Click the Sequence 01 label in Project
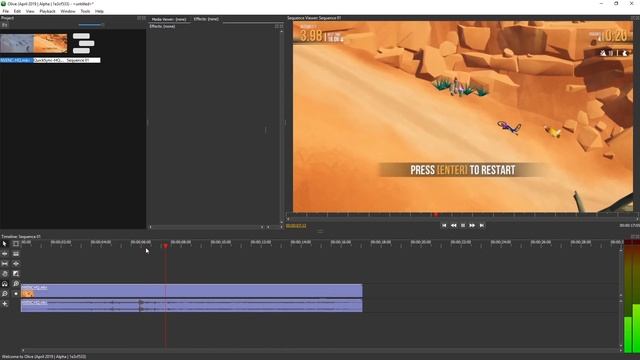This screenshot has width=640, height=360. coord(78,60)
